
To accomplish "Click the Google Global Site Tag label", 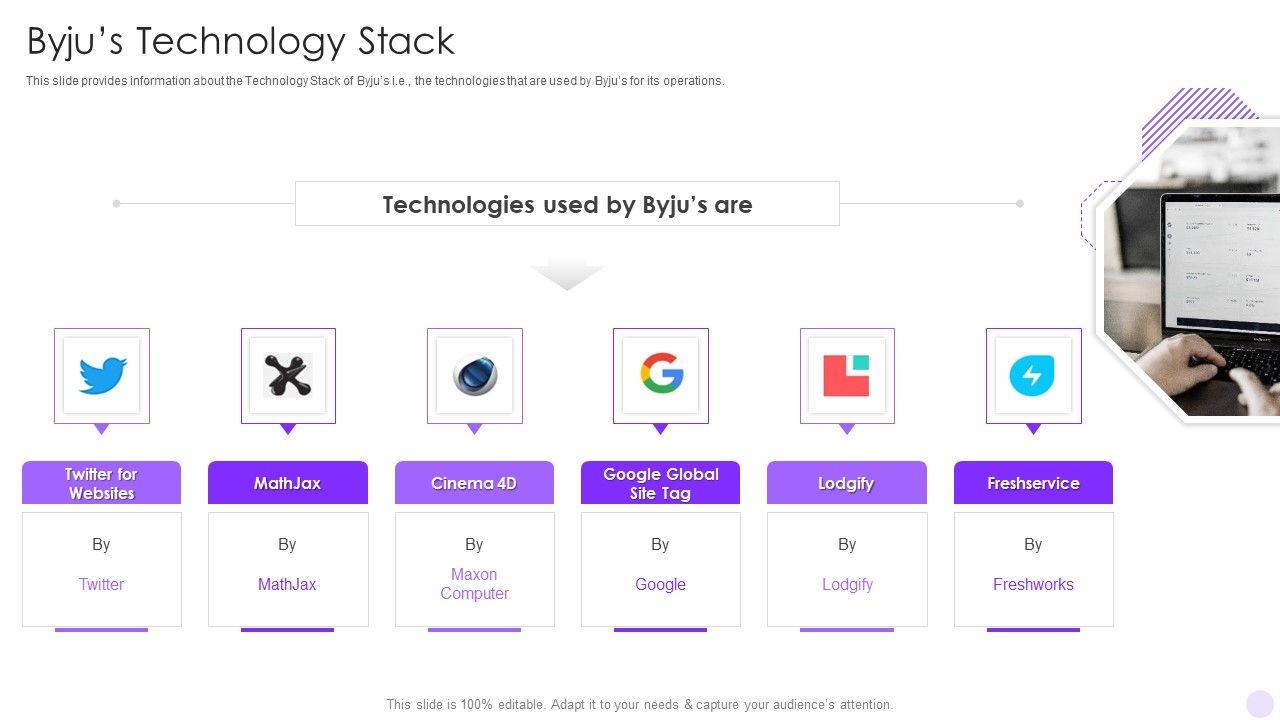I will pyautogui.click(x=660, y=483).
